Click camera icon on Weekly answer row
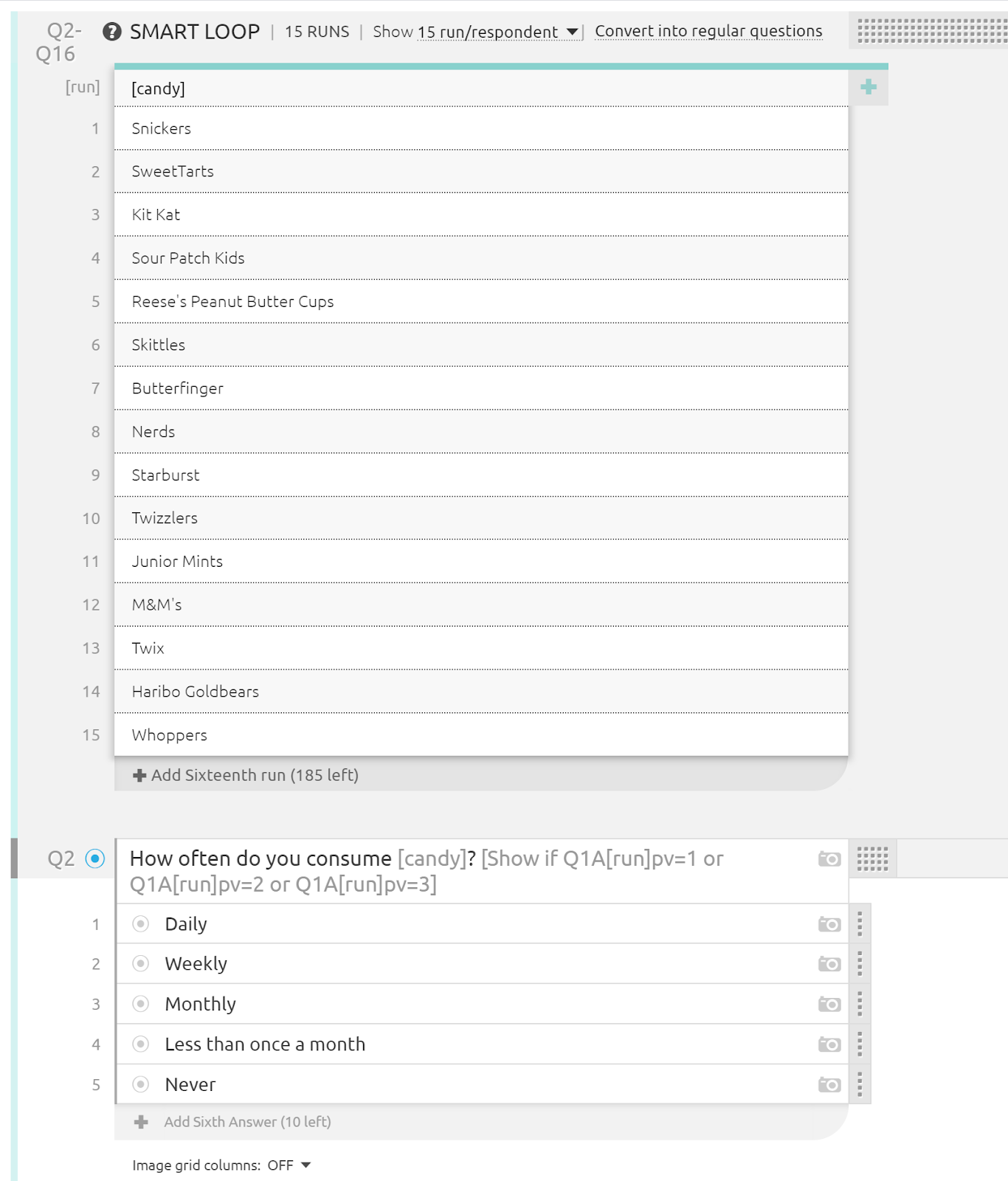This screenshot has width=1008, height=1181. [829, 964]
